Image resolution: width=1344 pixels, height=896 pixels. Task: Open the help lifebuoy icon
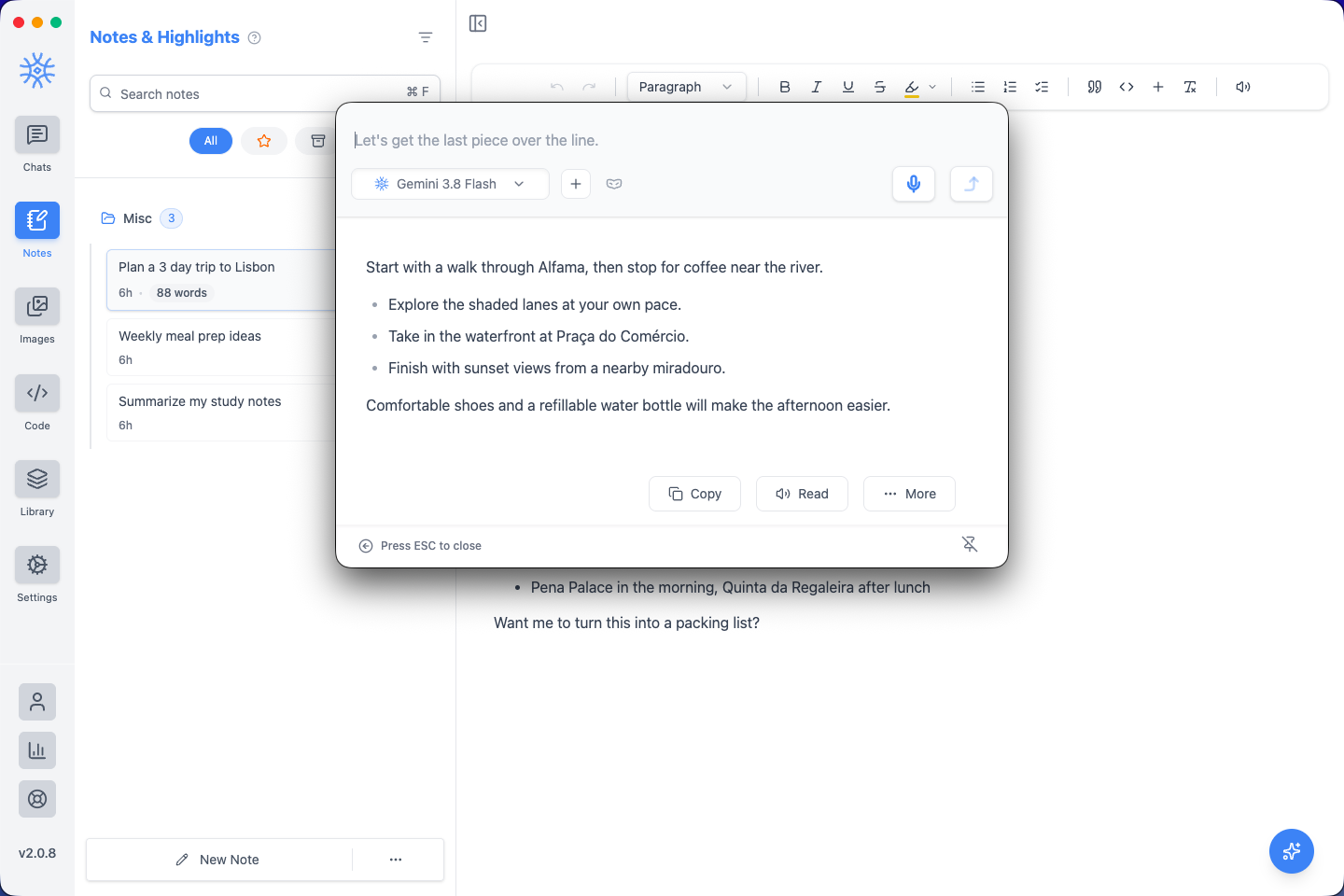click(x=37, y=799)
